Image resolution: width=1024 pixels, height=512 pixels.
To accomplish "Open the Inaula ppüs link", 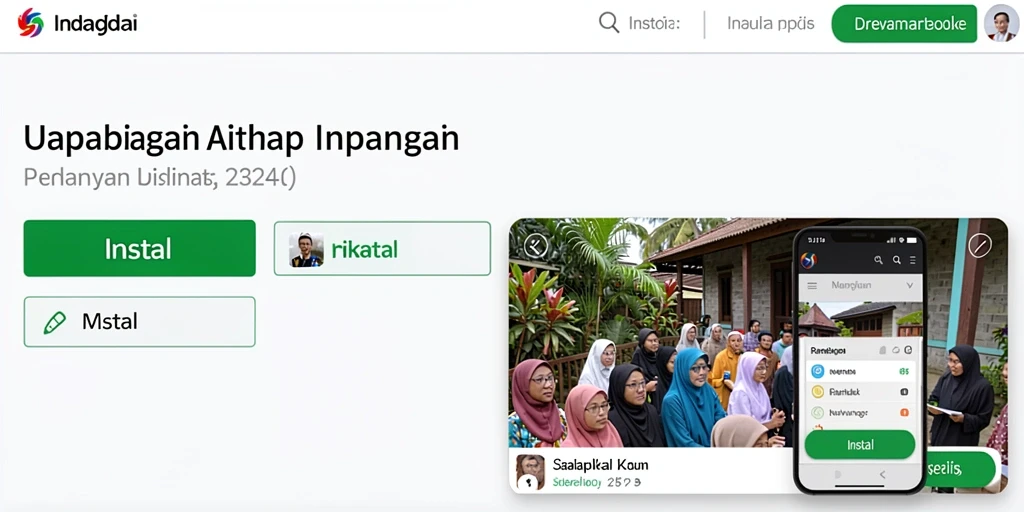I will [x=771, y=24].
